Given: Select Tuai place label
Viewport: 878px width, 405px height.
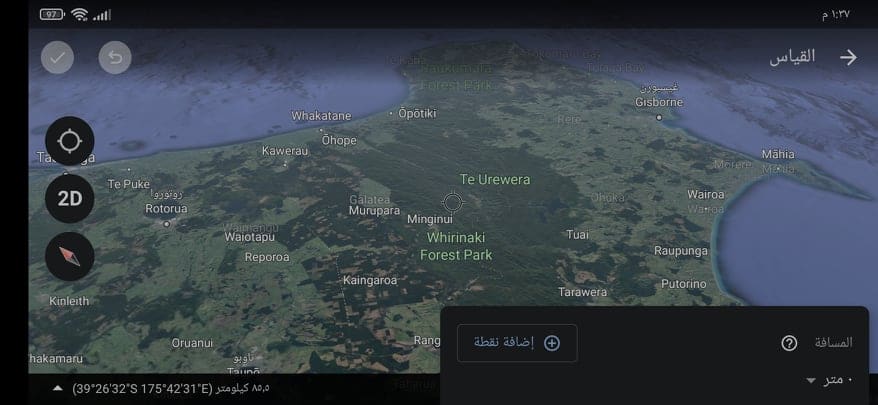Looking at the screenshot, I should 577,234.
